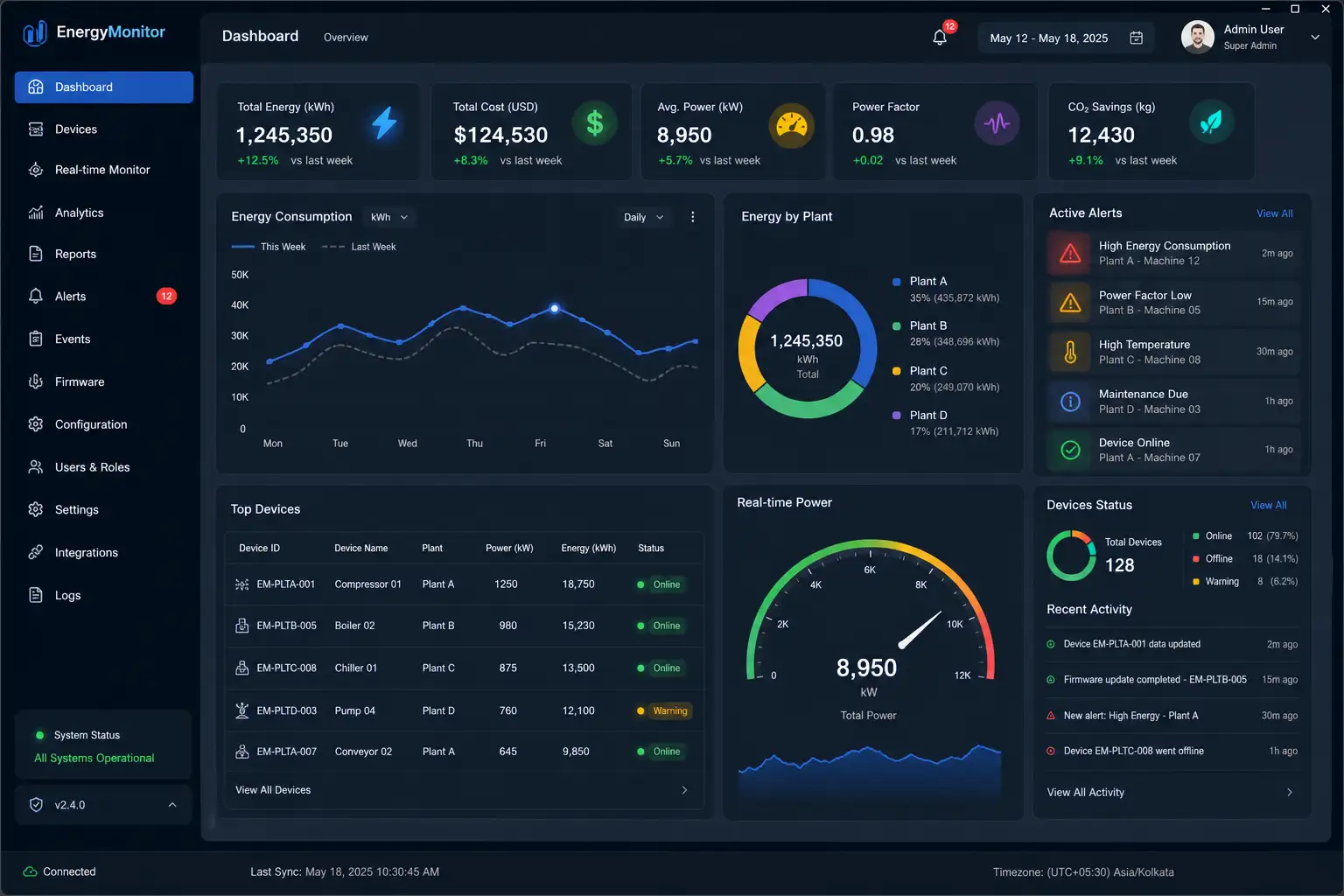Click the Firmware update completed activity icon

(x=1051, y=680)
